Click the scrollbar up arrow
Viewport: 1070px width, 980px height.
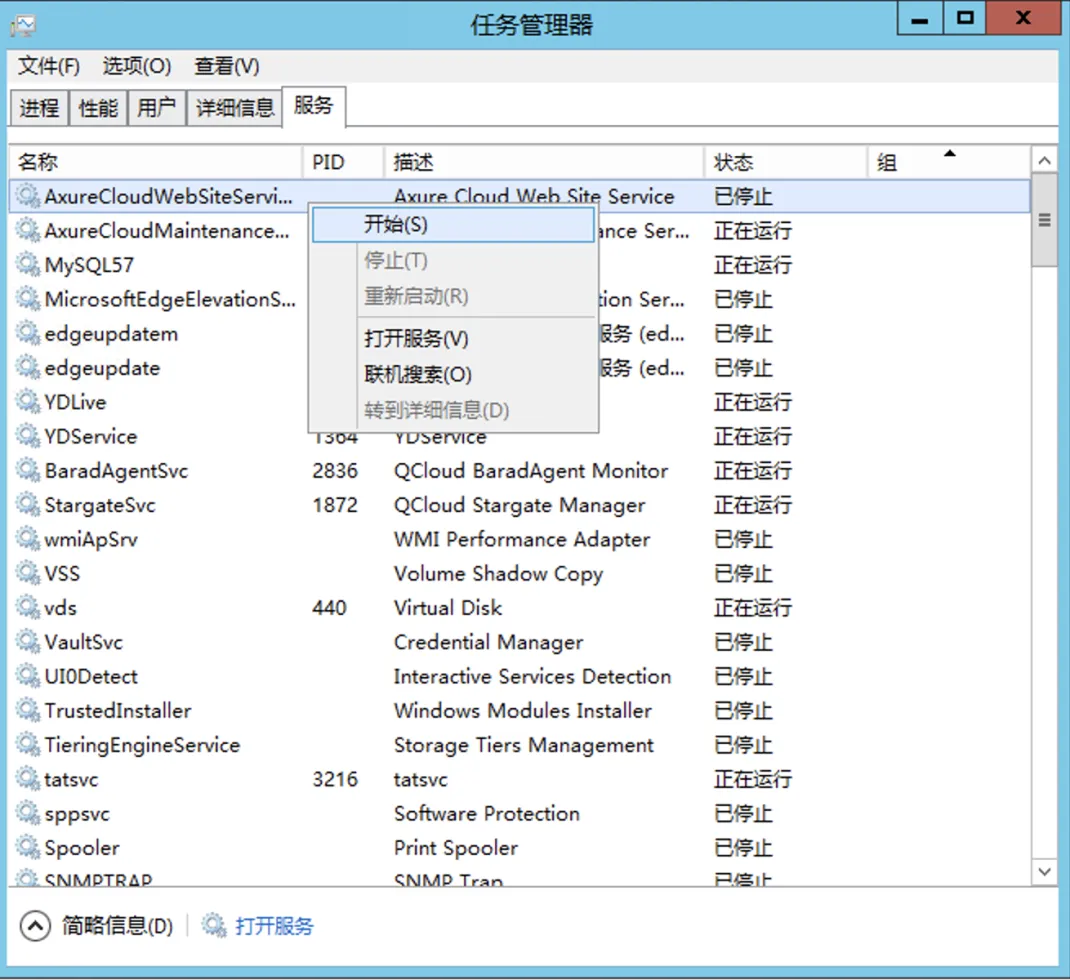click(x=1044, y=162)
